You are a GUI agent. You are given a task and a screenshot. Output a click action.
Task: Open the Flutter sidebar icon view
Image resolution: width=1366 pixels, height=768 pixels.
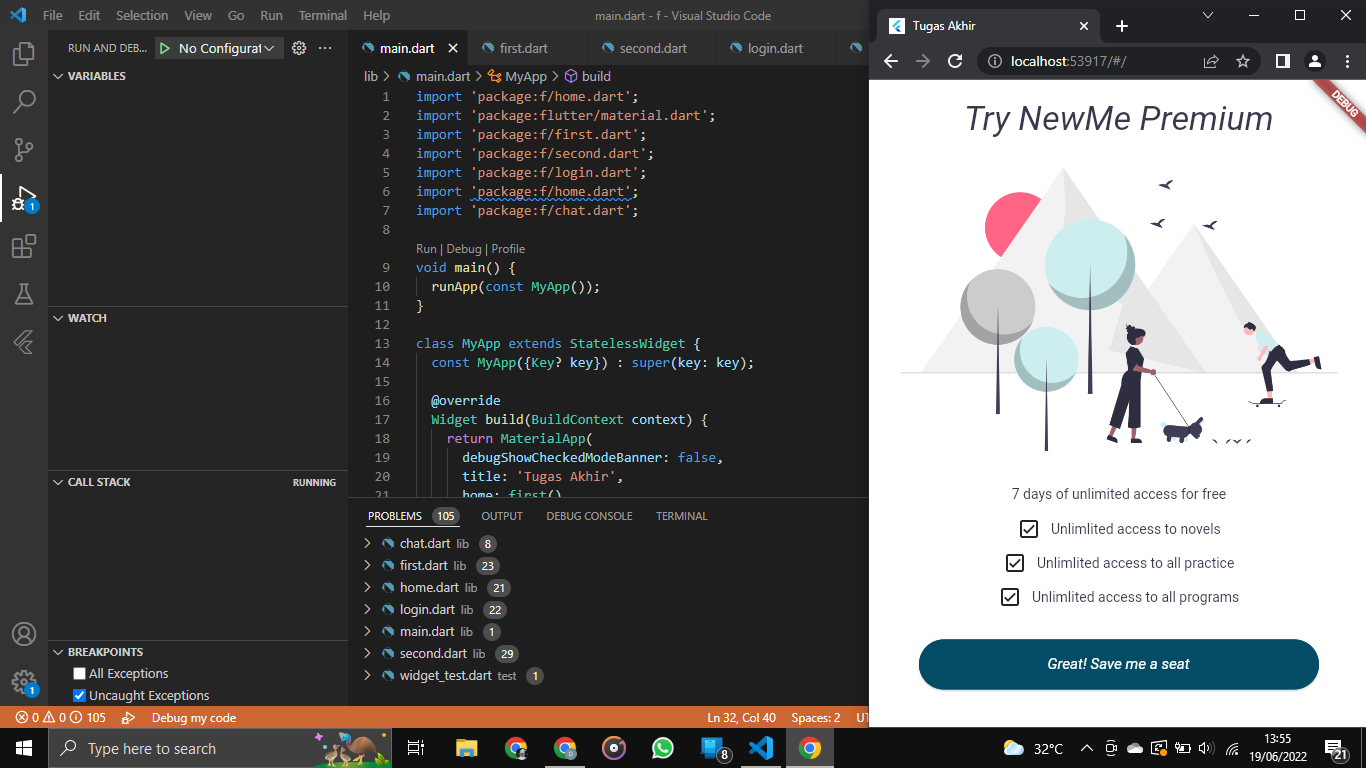pos(24,342)
